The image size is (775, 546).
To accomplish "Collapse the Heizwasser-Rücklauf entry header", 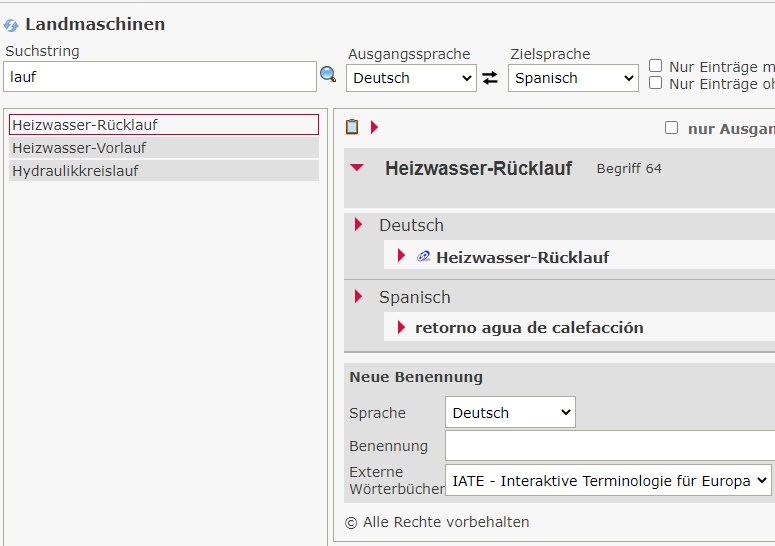I will click(357, 169).
